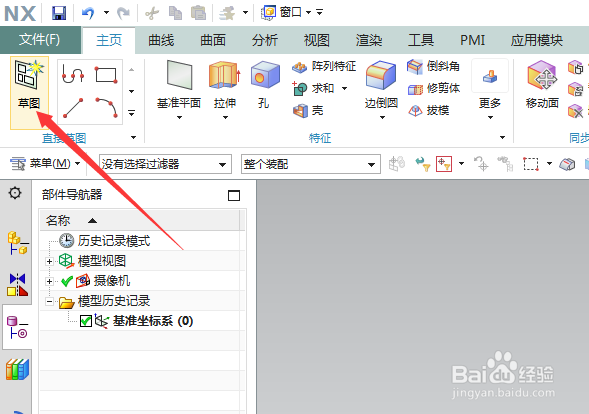Click the Save icon in quick access toolbar
This screenshot has height=414, width=589.
tap(59, 13)
